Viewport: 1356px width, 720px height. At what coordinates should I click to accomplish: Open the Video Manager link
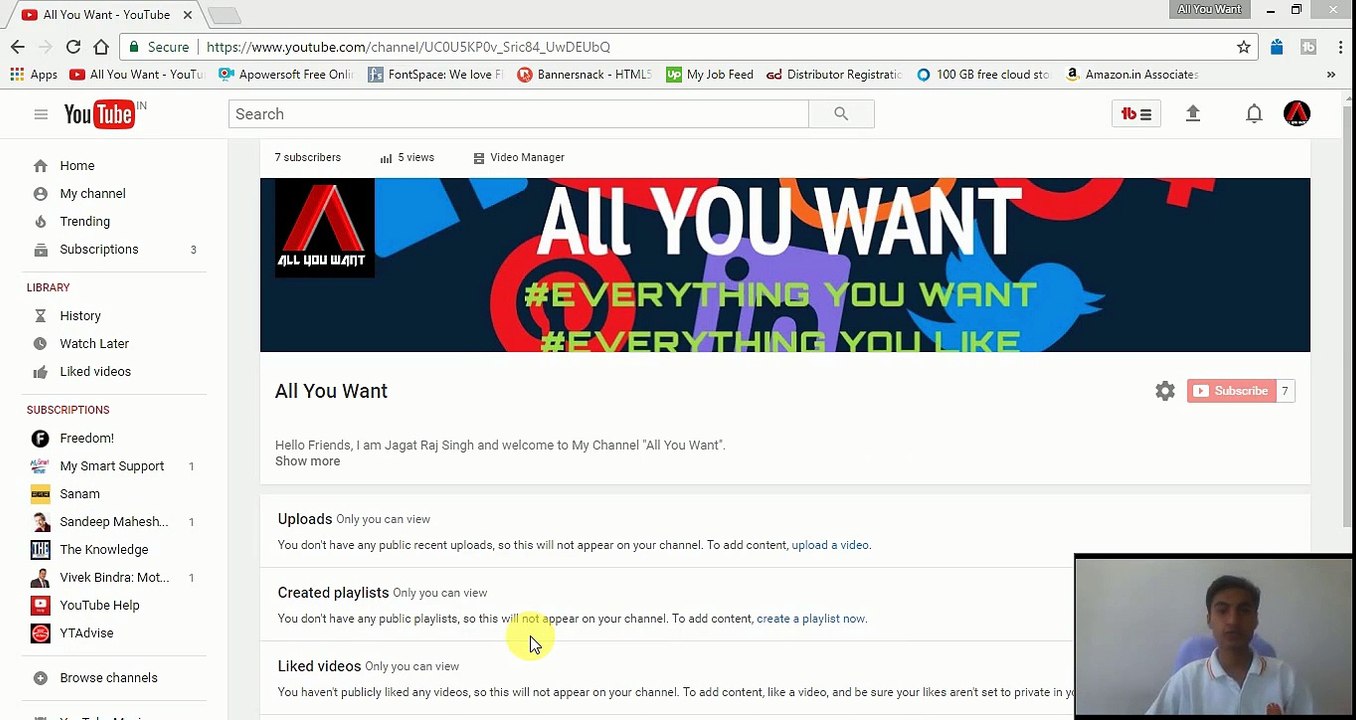pyautogui.click(x=519, y=158)
